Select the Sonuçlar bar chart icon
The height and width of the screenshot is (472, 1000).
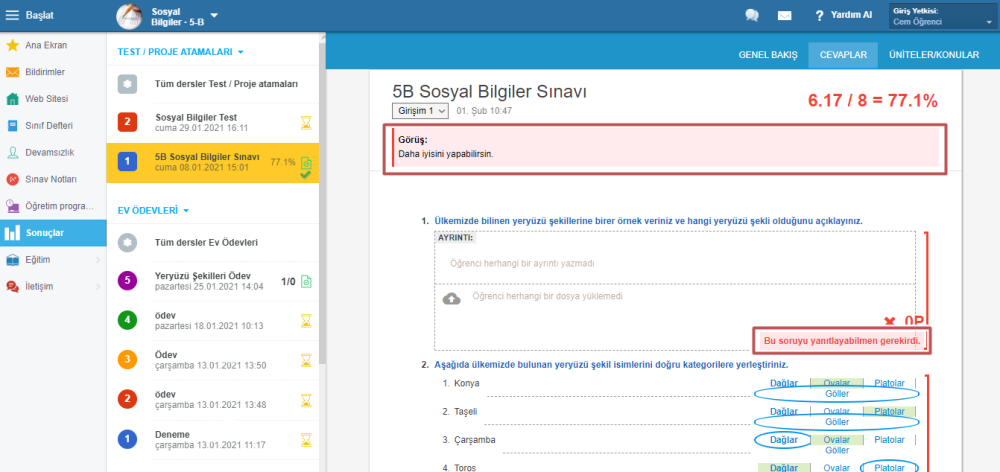[x=12, y=233]
